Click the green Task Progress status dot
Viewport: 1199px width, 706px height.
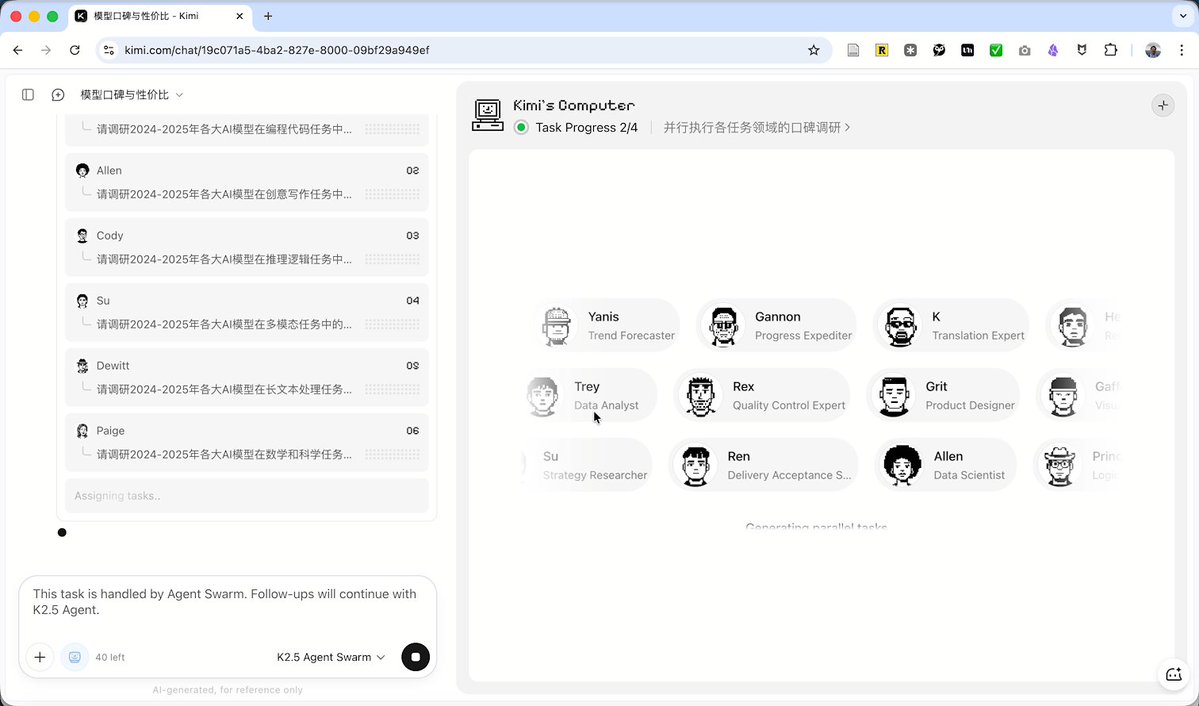(x=521, y=127)
